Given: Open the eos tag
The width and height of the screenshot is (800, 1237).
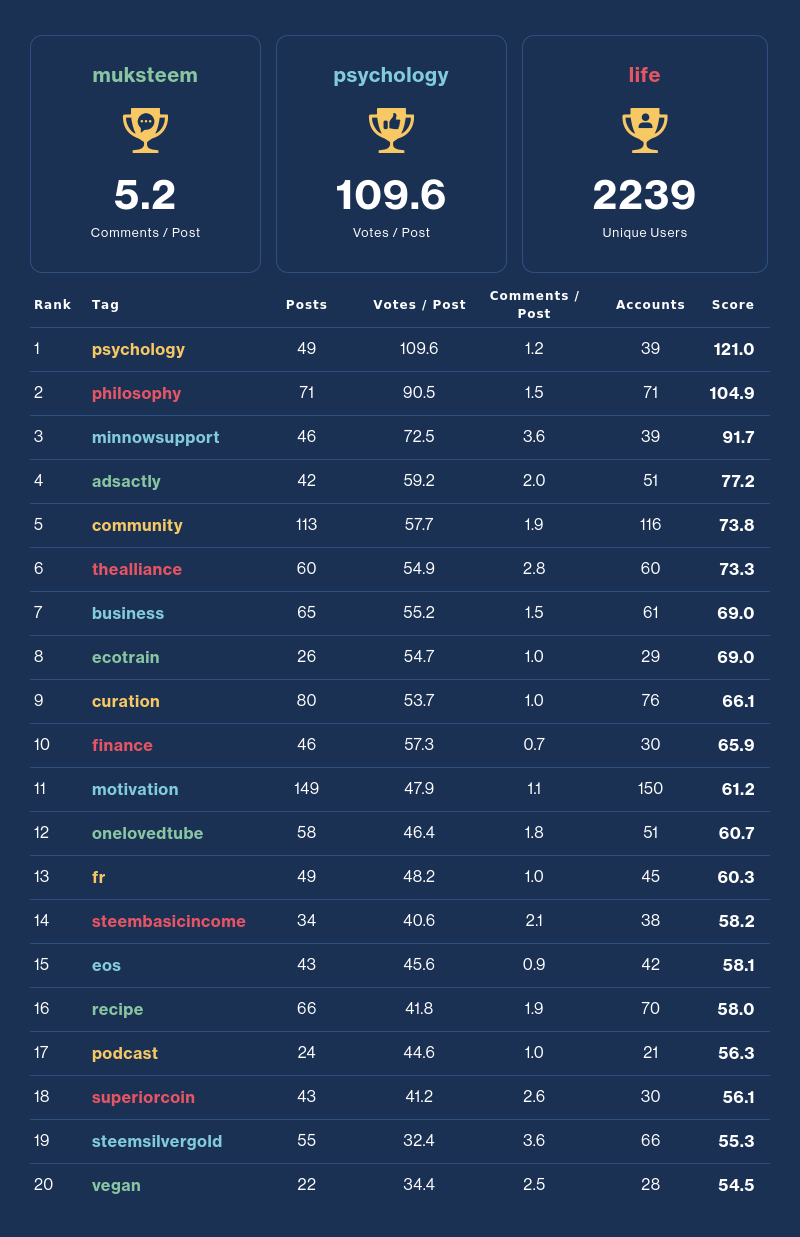Looking at the screenshot, I should (106, 966).
